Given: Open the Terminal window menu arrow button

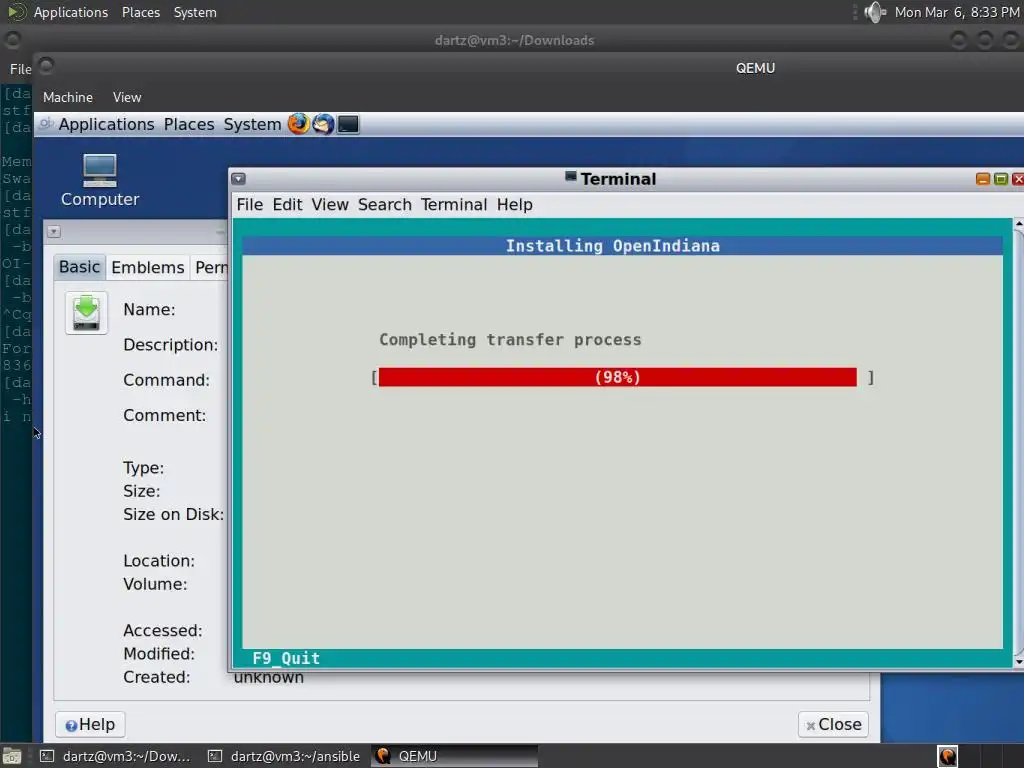Looking at the screenshot, I should (x=238, y=178).
